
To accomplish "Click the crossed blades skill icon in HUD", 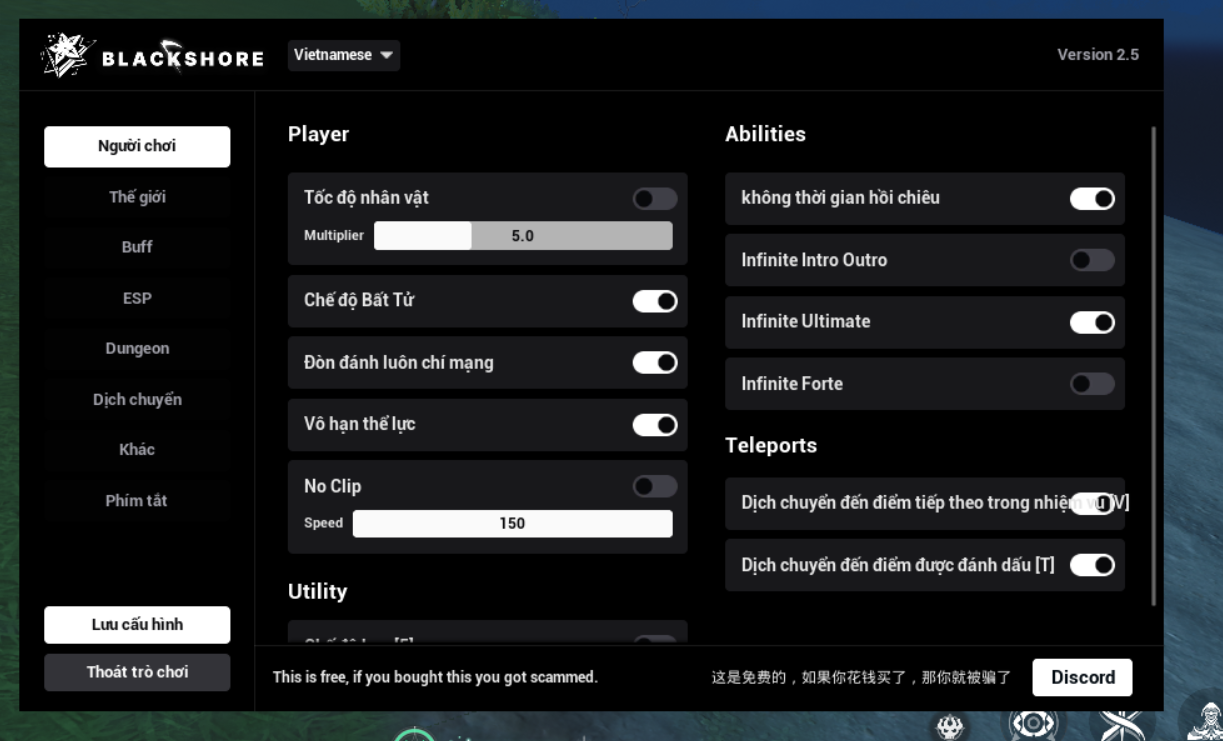I will pyautogui.click(x=1122, y=724).
